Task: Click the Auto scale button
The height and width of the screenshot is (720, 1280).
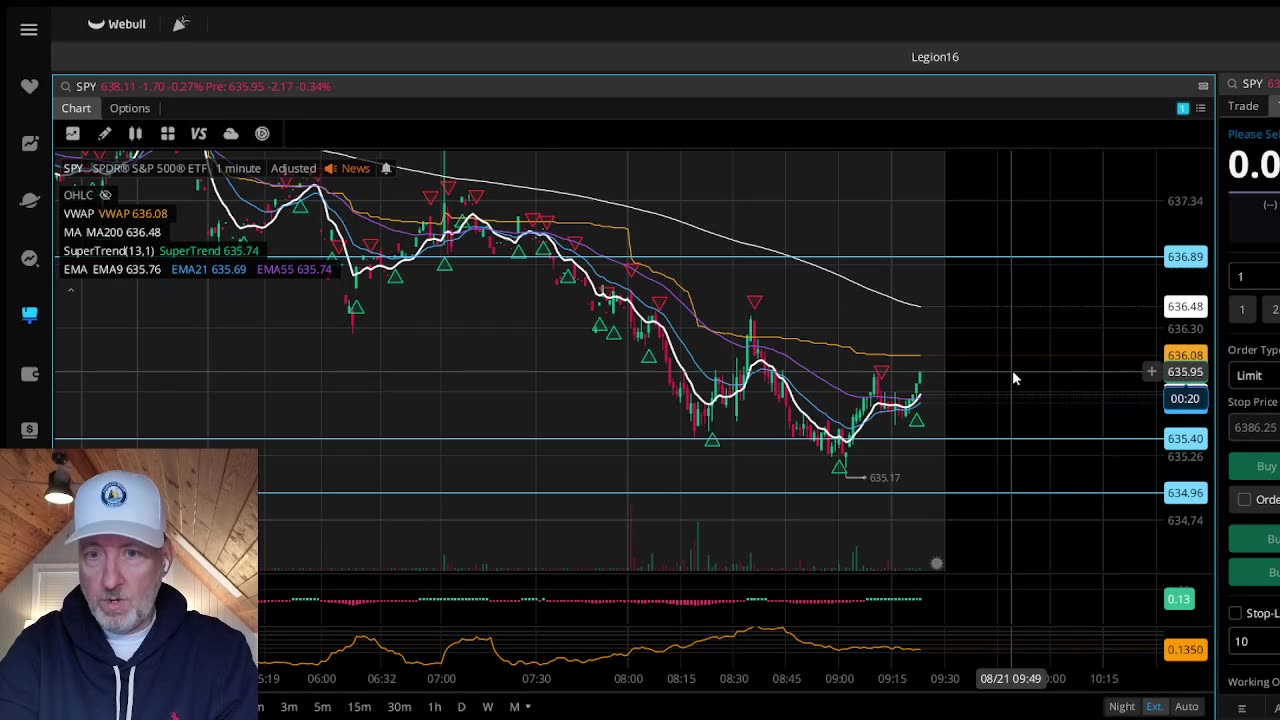Action: pos(1186,707)
